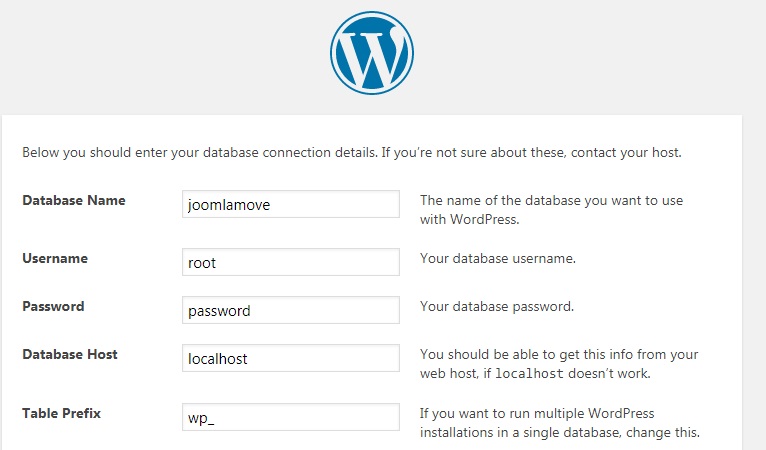Click 'Your database username.' hint text
The image size is (766, 450).
498,258
